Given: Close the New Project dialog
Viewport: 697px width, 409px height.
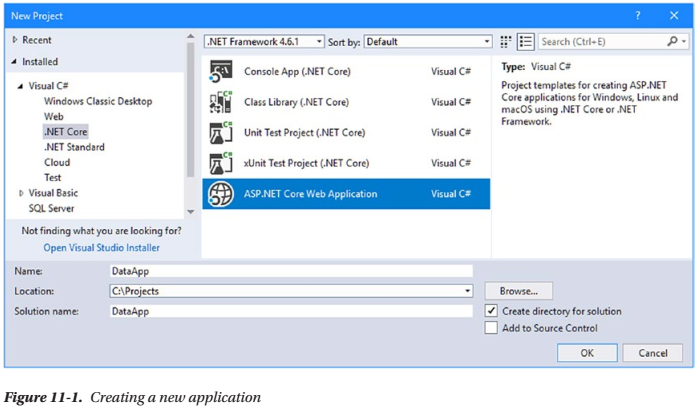Looking at the screenshot, I should pos(674,16).
